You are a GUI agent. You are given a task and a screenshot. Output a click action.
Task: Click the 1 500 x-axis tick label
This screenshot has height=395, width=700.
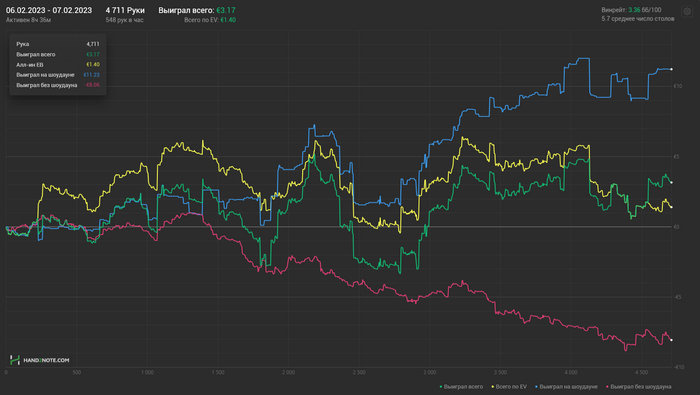point(217,372)
